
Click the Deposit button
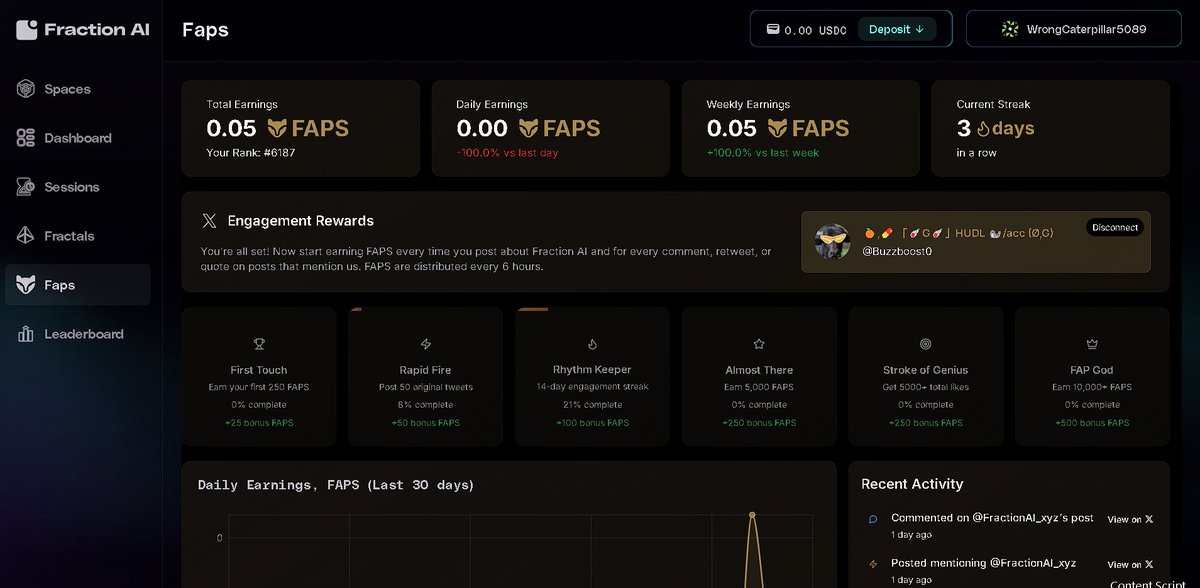896,29
